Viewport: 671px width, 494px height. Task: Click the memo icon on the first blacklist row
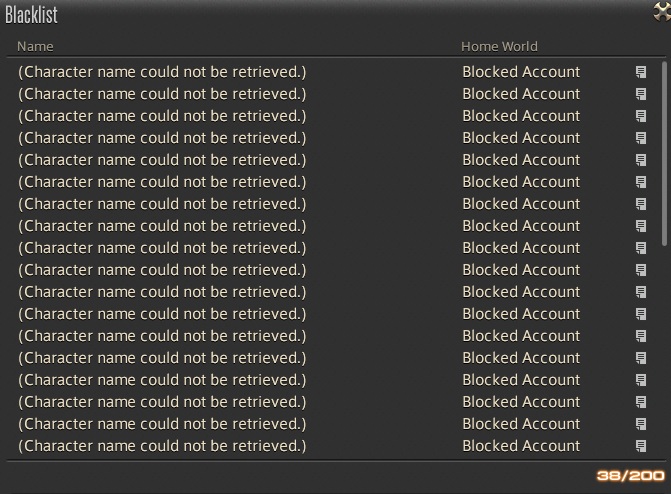click(x=641, y=72)
